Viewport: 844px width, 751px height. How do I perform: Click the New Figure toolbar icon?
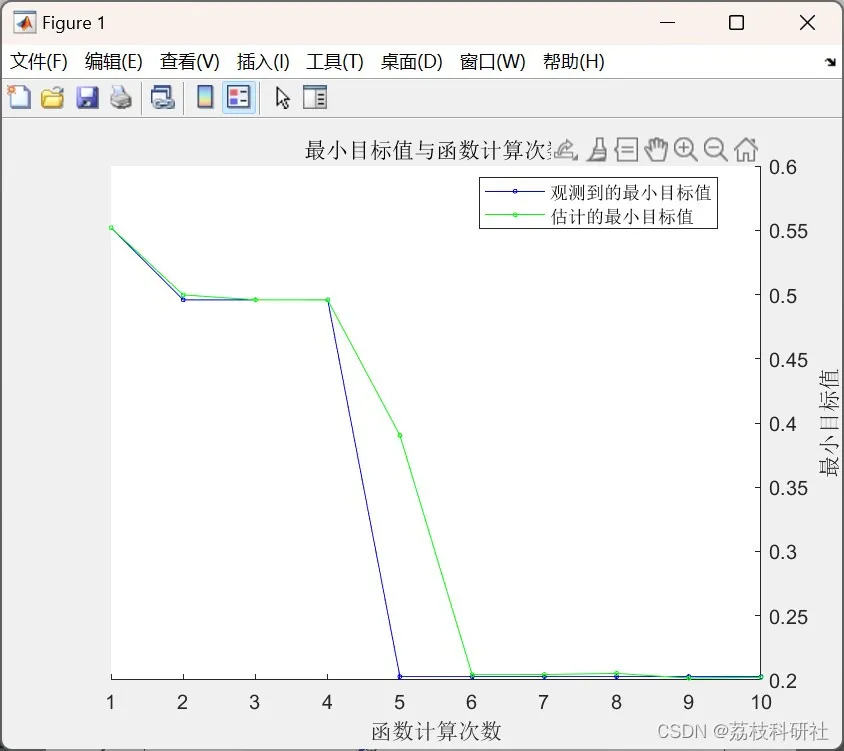[x=19, y=97]
